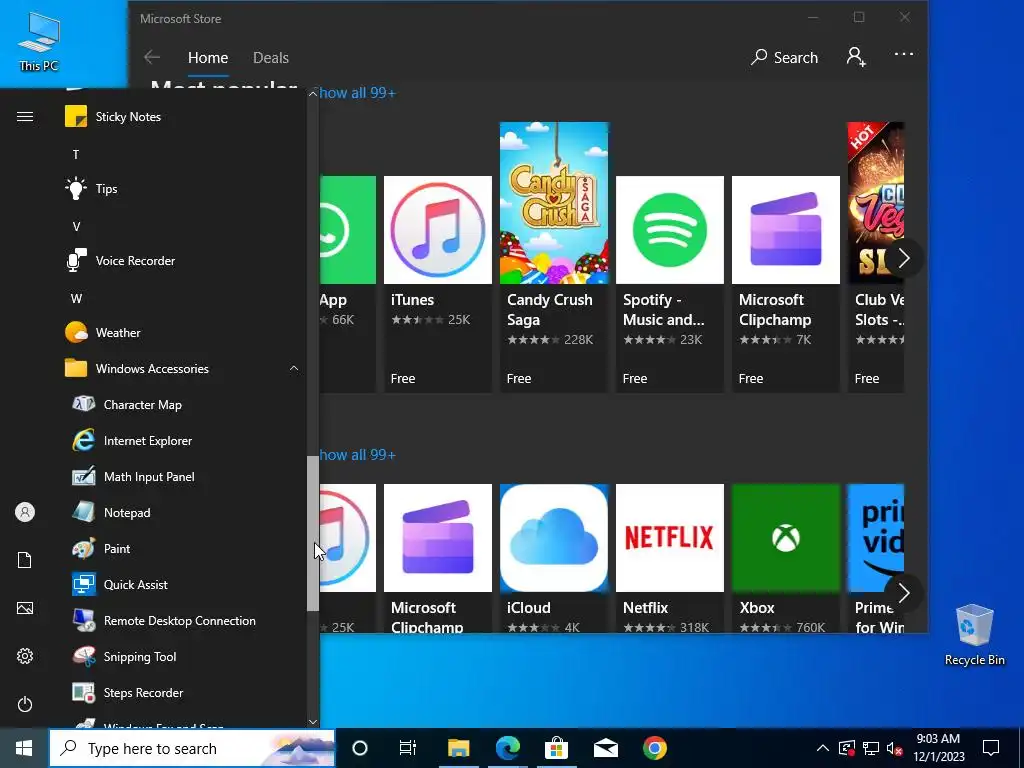1024x768 pixels.
Task: Open the Weather app
Action: 183,332
